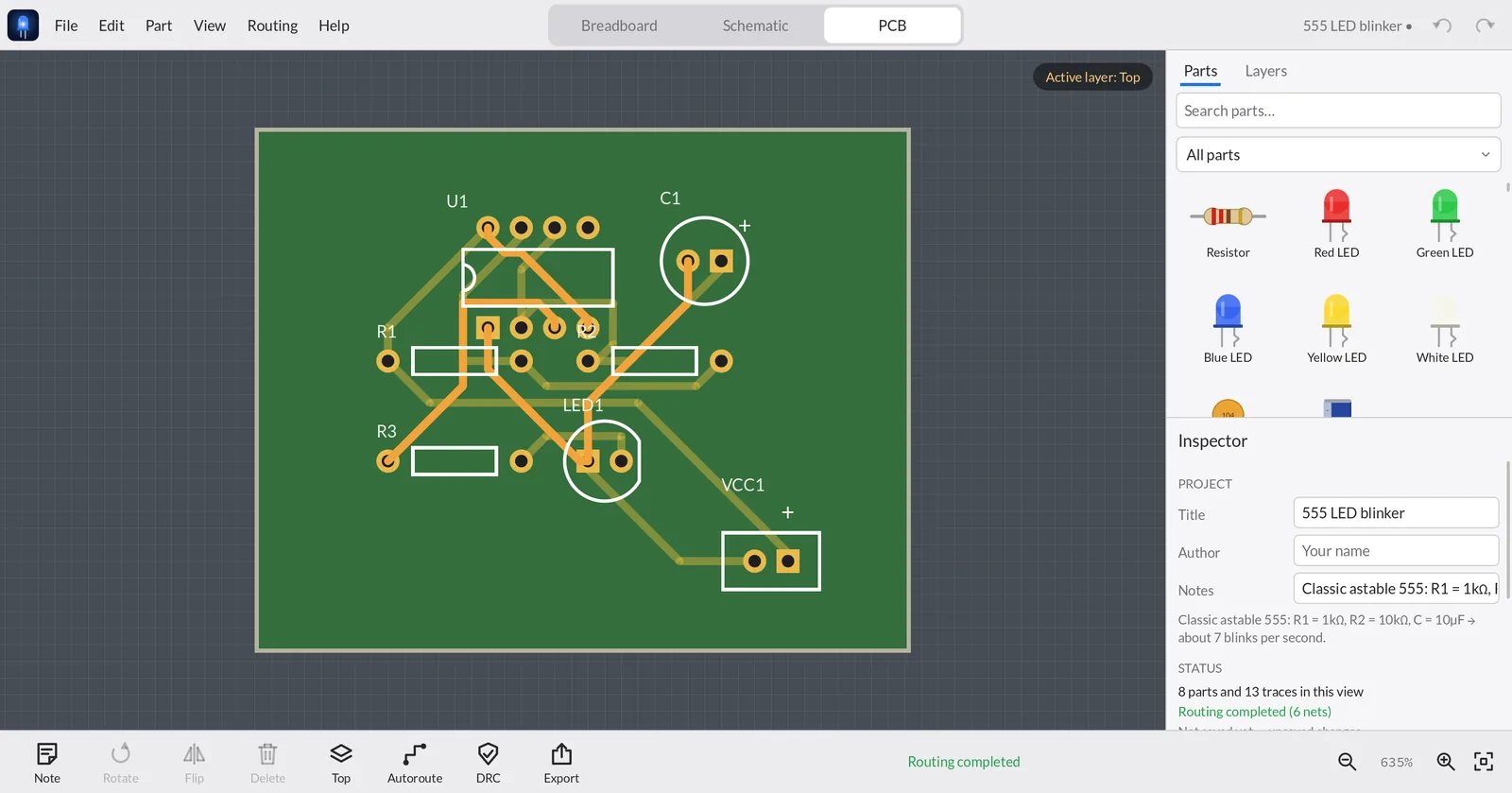
Task: Click the 635% zoom level
Action: pyautogui.click(x=1396, y=762)
